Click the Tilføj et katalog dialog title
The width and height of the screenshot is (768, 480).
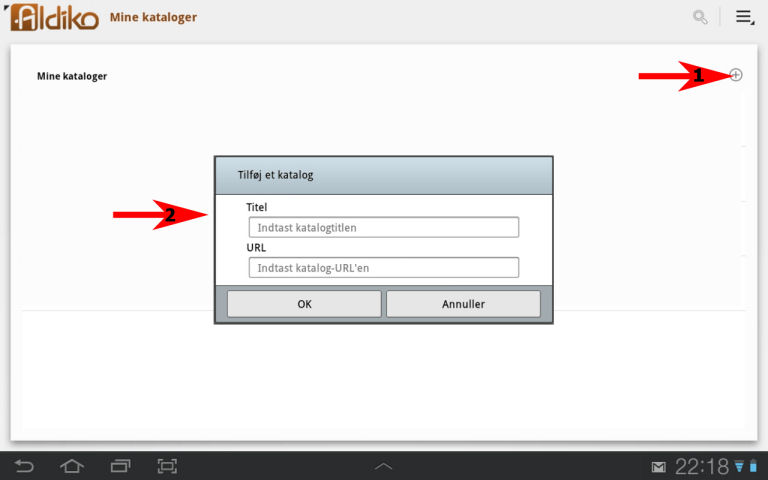(275, 175)
